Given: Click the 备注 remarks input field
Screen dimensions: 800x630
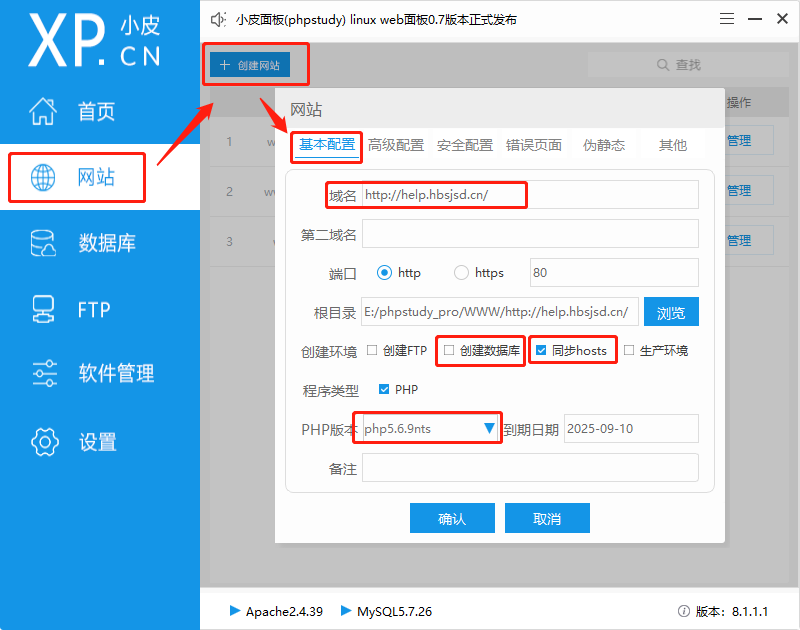Looking at the screenshot, I should coord(530,468).
